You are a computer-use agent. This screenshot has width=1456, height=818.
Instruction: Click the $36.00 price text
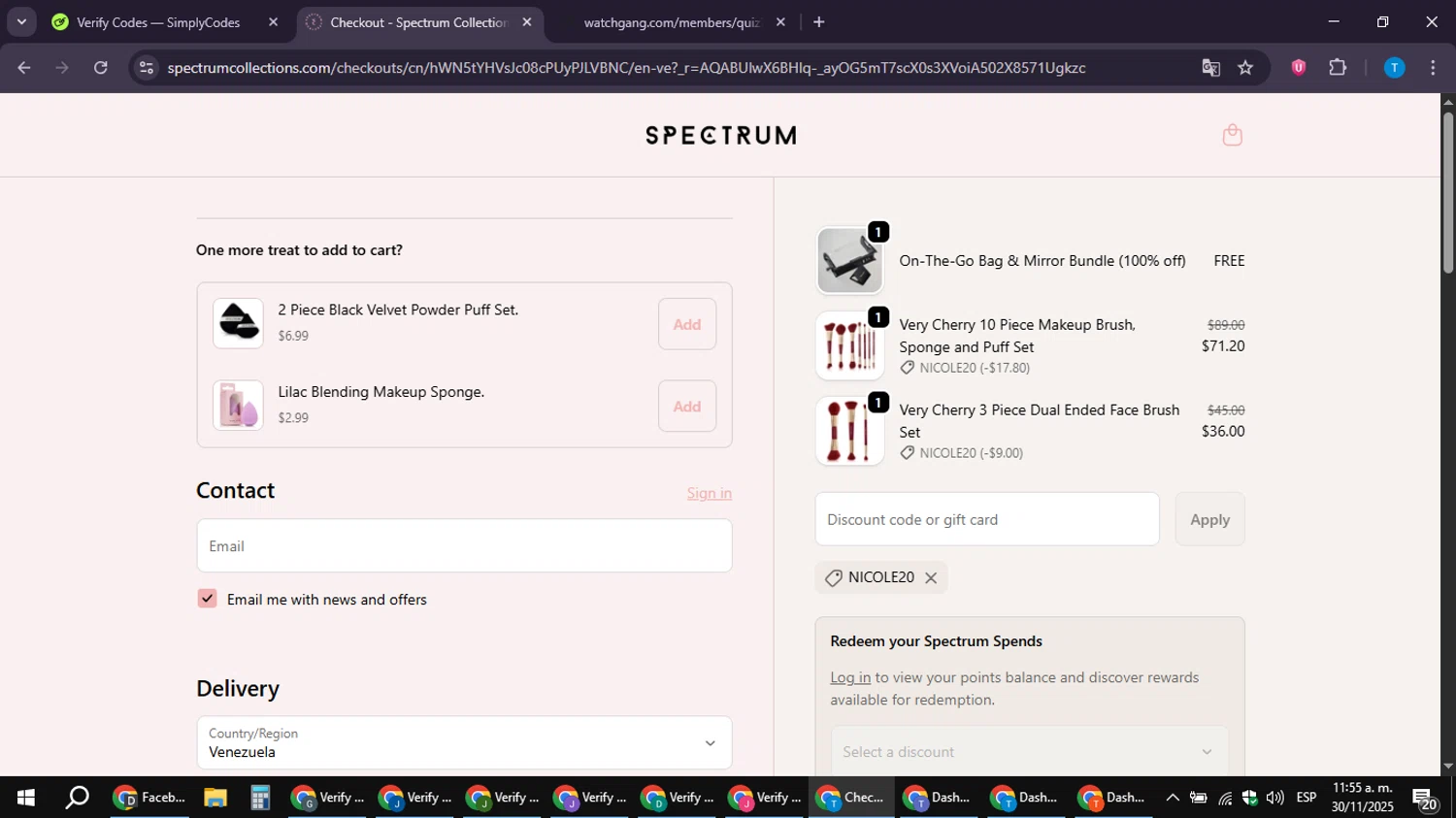(1223, 432)
